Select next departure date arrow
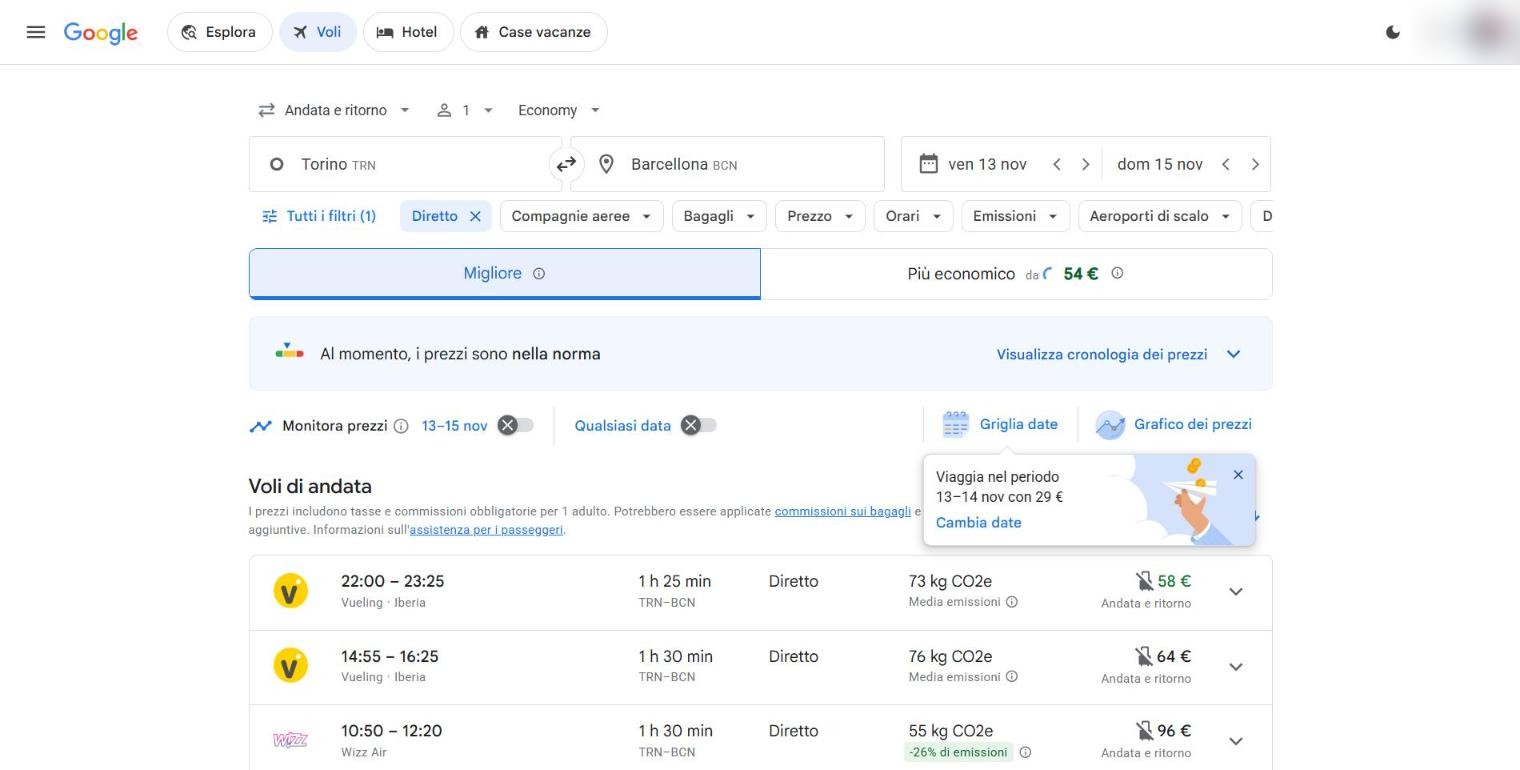1520x770 pixels. pos(1085,164)
